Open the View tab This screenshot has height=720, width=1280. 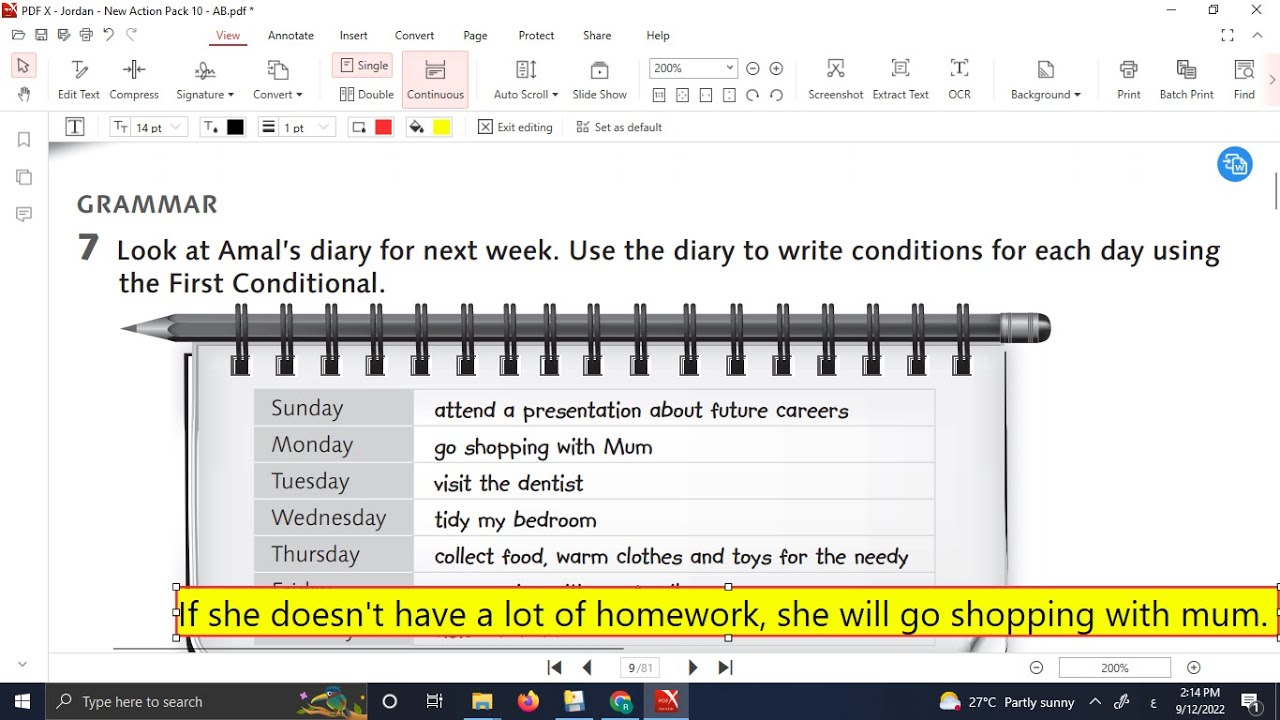pyautogui.click(x=228, y=35)
